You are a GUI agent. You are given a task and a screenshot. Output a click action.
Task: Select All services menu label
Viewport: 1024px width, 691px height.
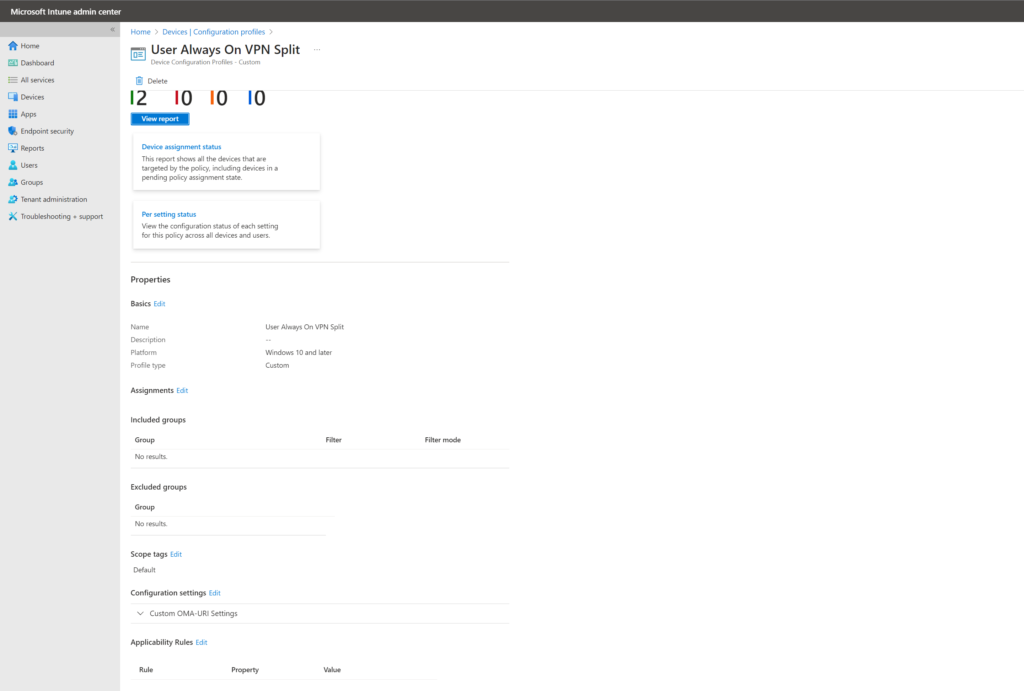tap(37, 80)
